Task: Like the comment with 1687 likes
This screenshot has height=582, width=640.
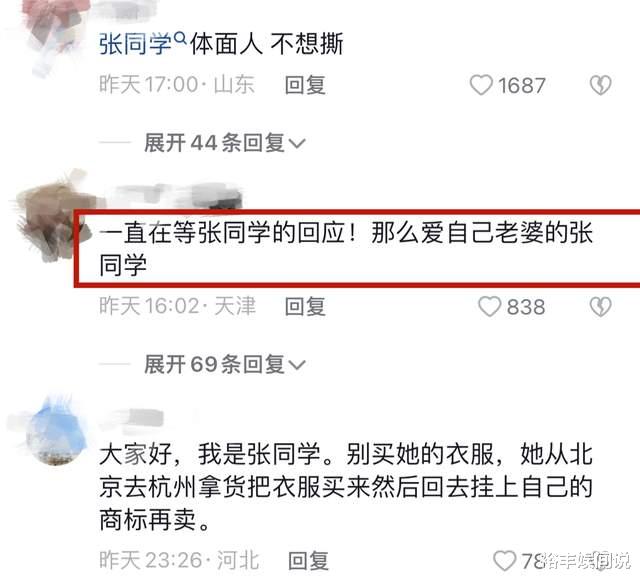Action: click(481, 85)
